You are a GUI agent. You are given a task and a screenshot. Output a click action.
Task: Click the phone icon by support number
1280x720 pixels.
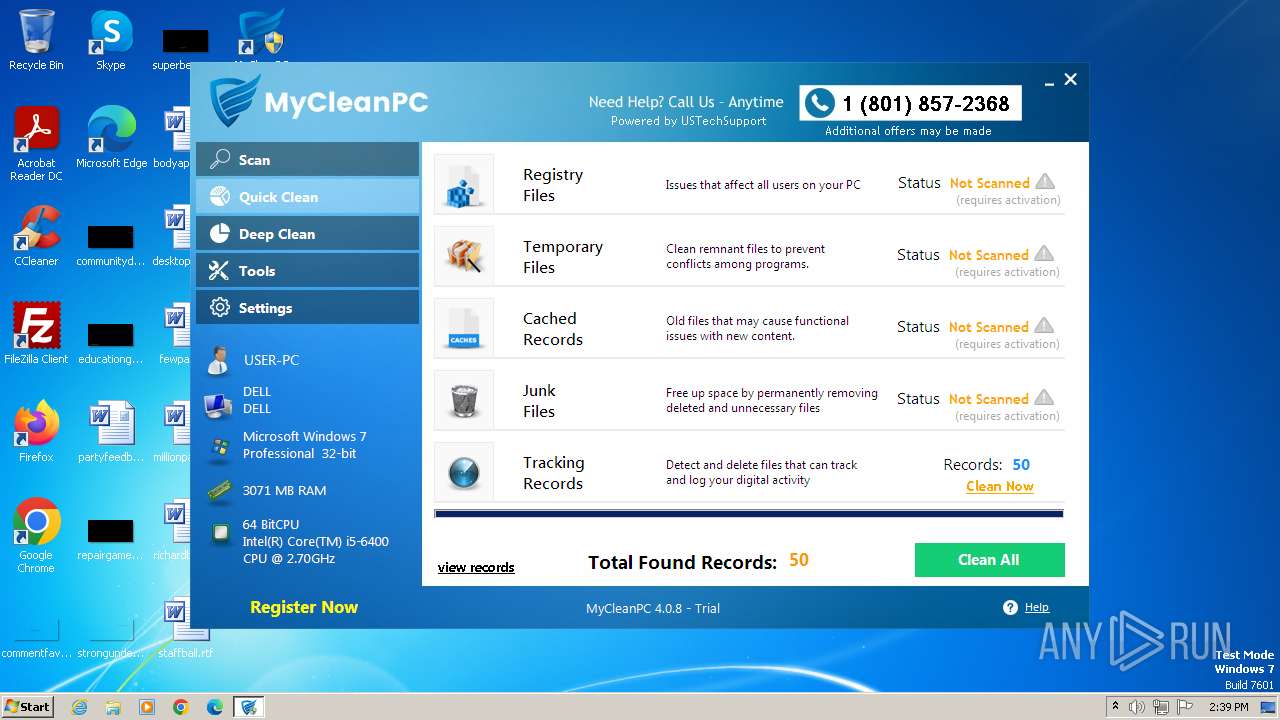(820, 102)
